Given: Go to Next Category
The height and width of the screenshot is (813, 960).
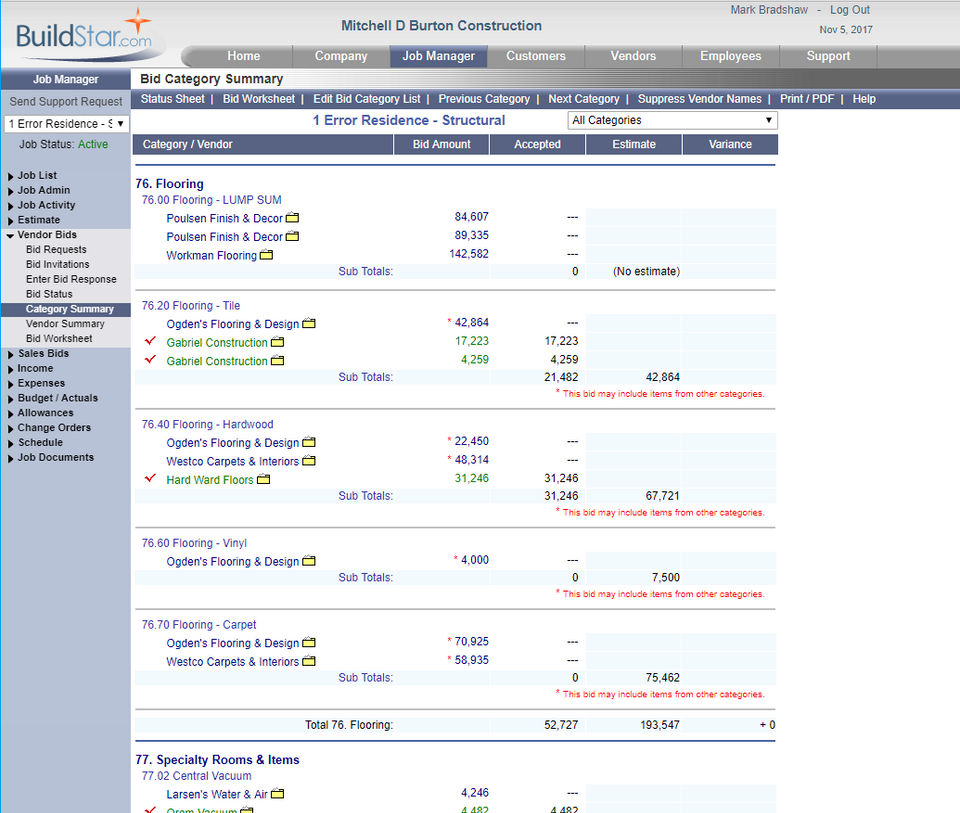Looking at the screenshot, I should 583,99.
